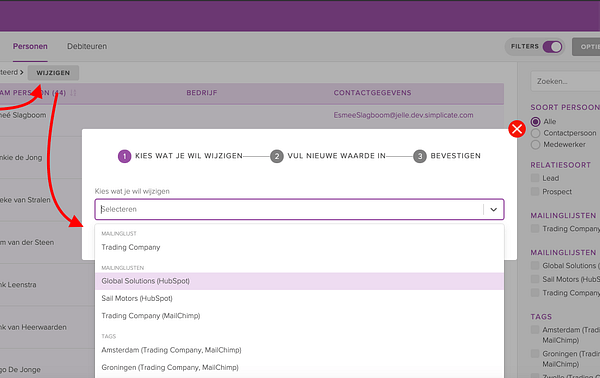Choose Trading Company under Mailinglijst
The width and height of the screenshot is (600, 378).
pyautogui.click(x=299, y=247)
